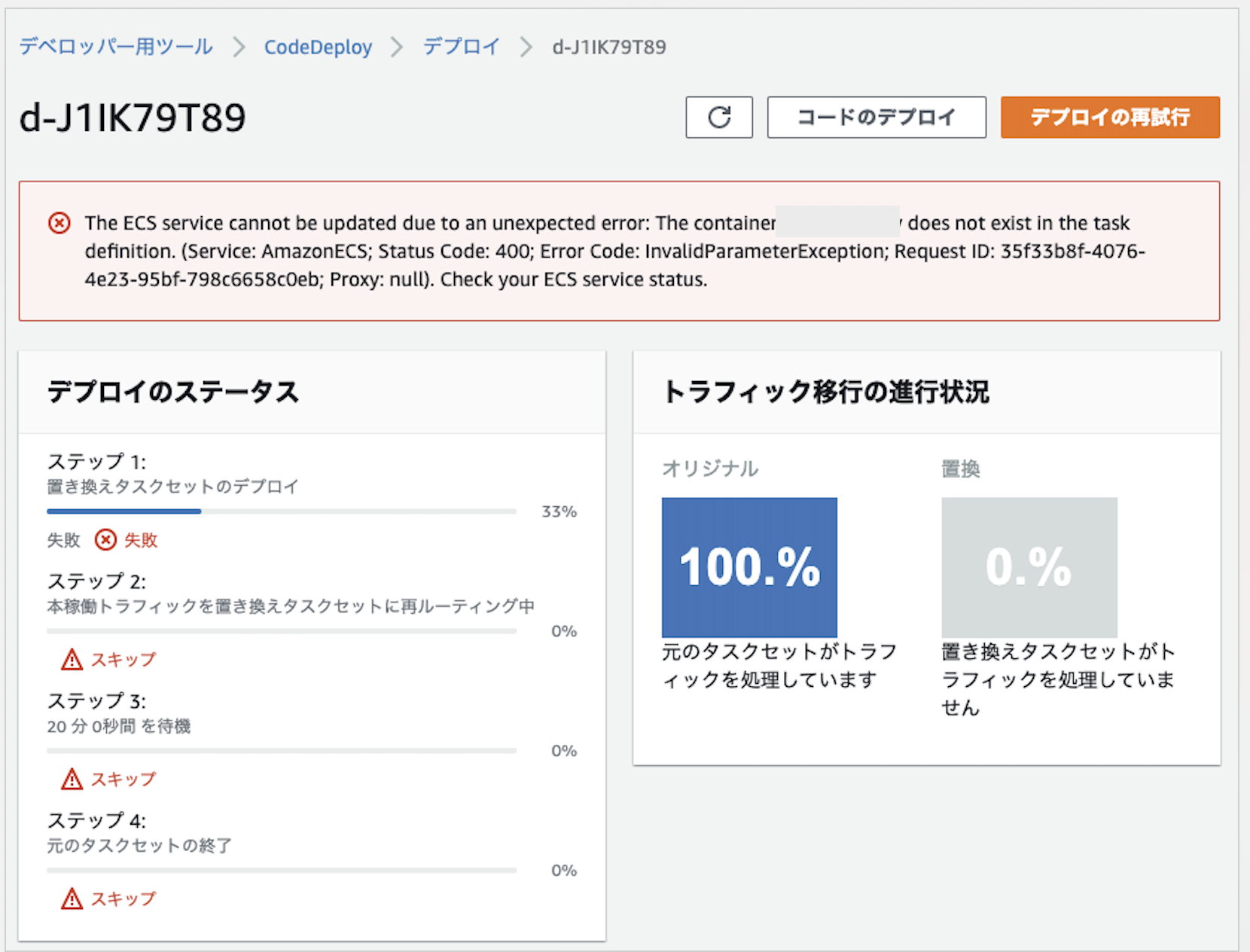Click スキップ text under Step 4
The width and height of the screenshot is (1250, 952).
tap(123, 899)
